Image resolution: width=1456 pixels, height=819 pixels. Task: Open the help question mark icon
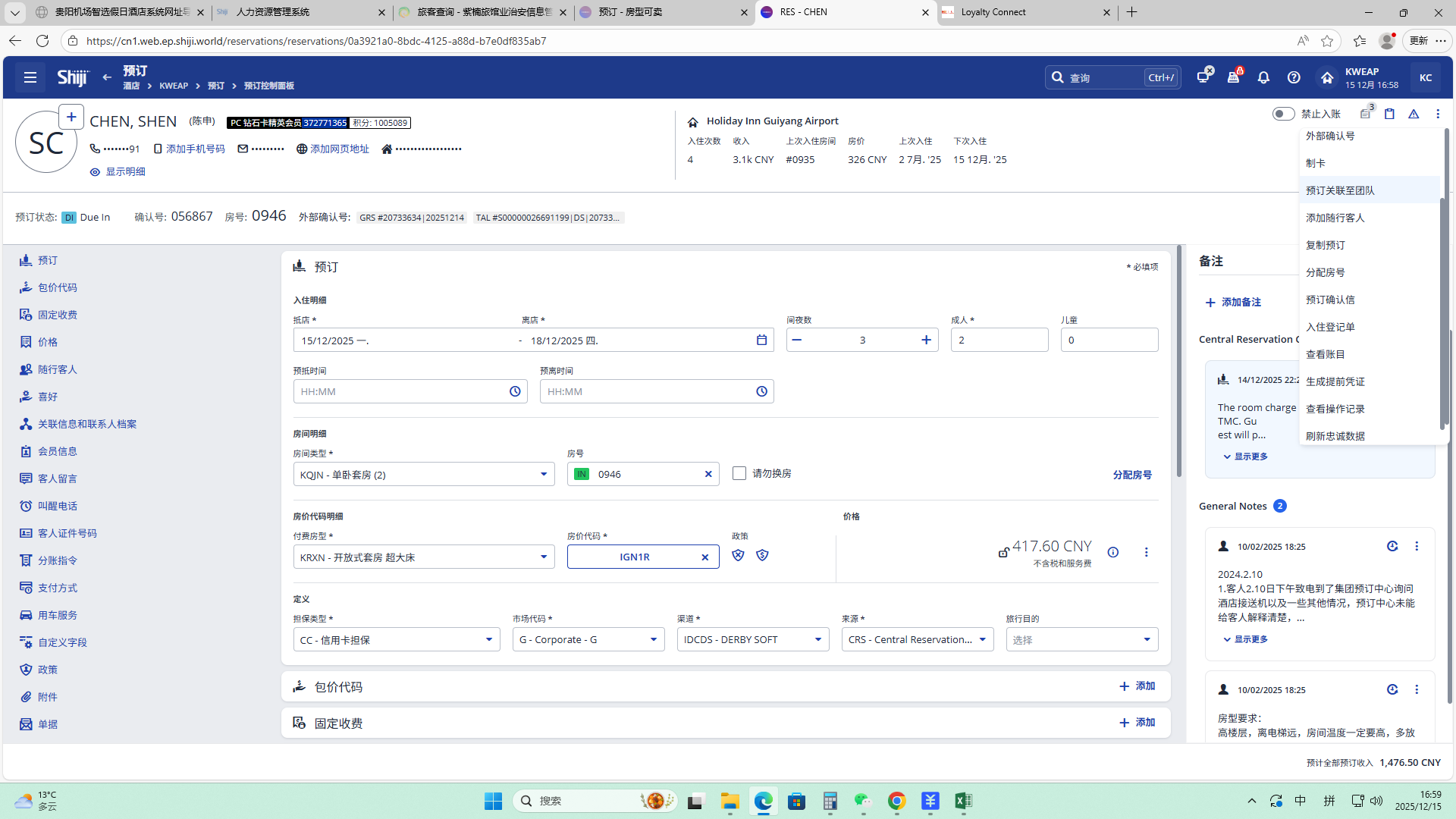tap(1294, 77)
